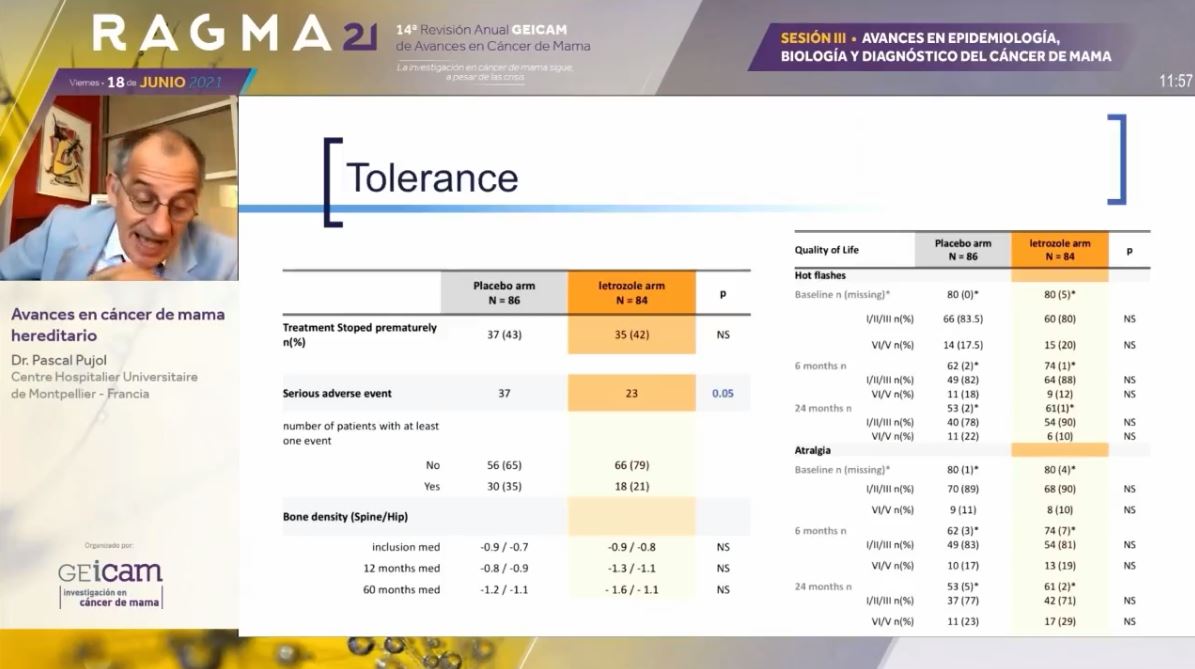Click the '-0.9 / -0.7' placebo value

point(504,547)
